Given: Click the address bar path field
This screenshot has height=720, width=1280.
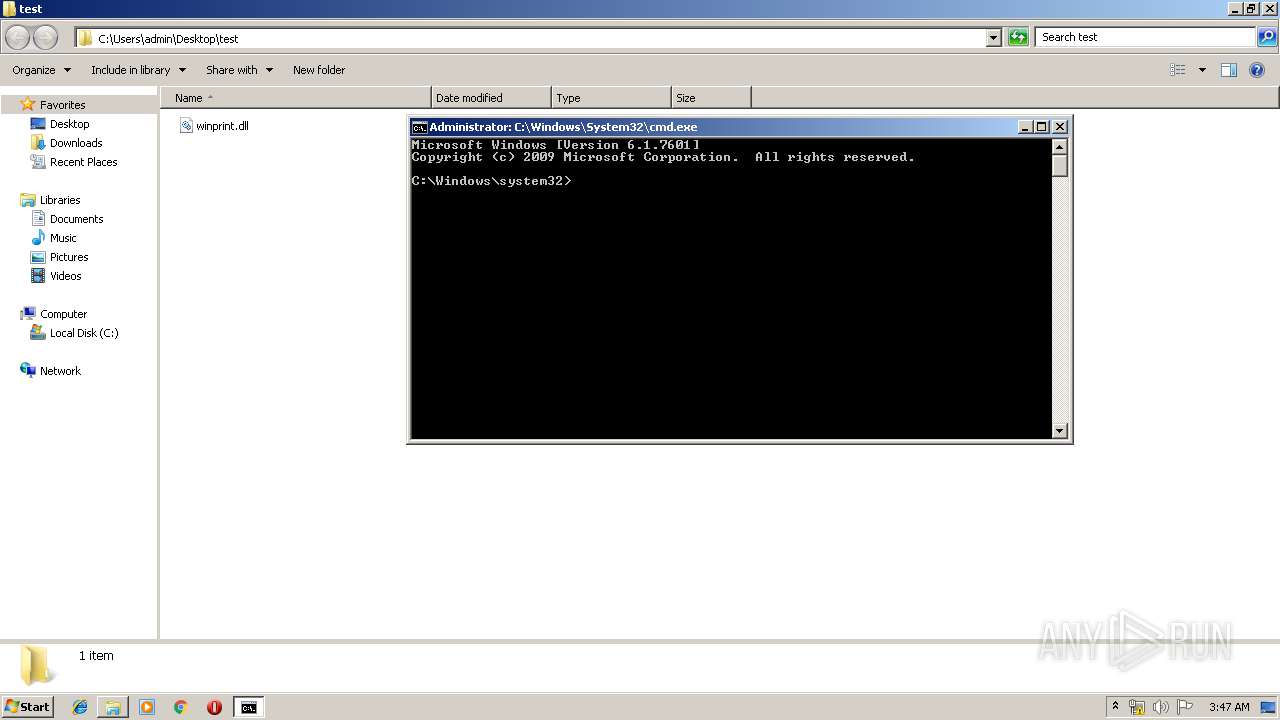Looking at the screenshot, I should [x=530, y=38].
